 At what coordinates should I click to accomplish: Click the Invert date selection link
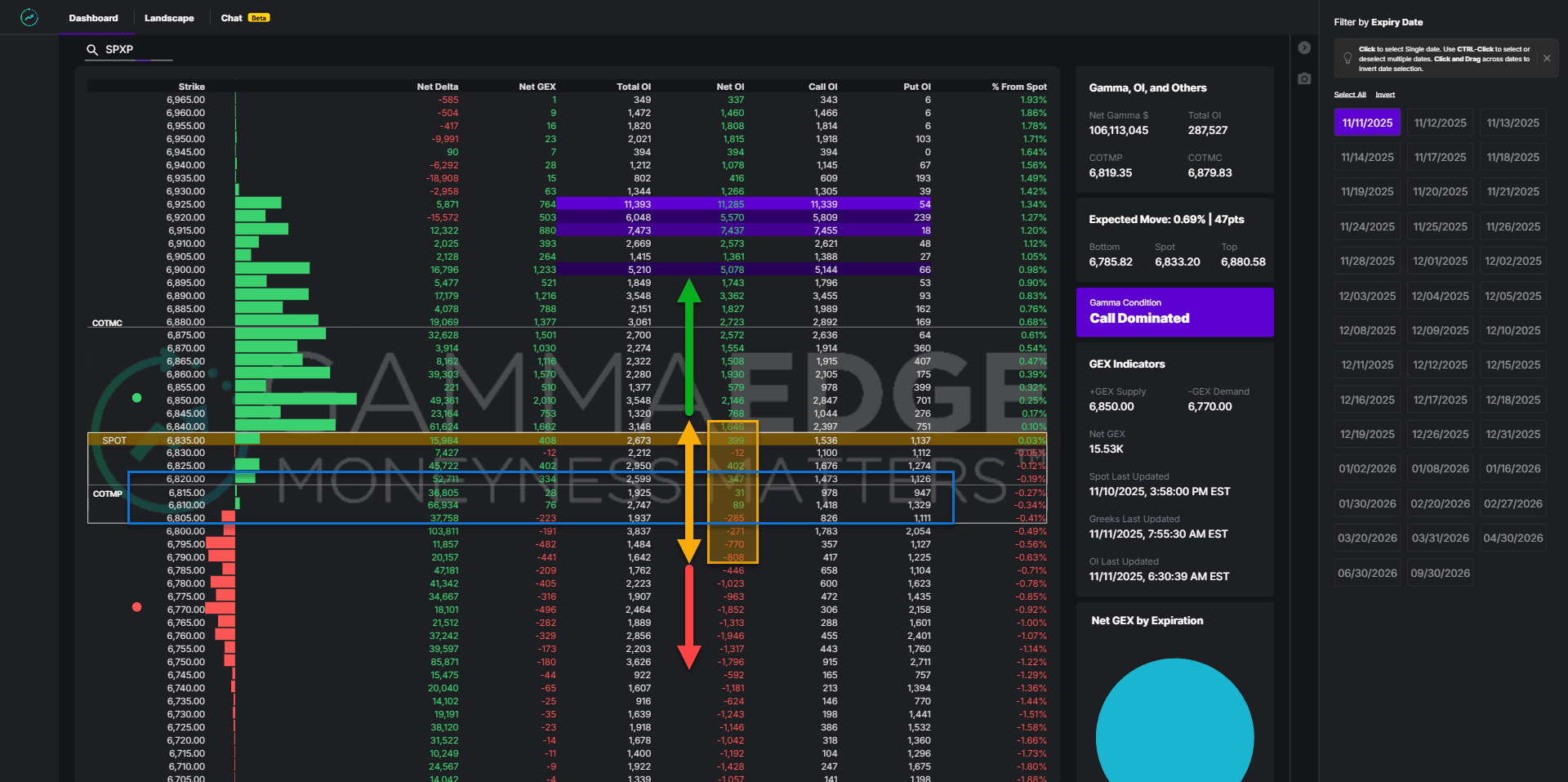coord(1385,95)
